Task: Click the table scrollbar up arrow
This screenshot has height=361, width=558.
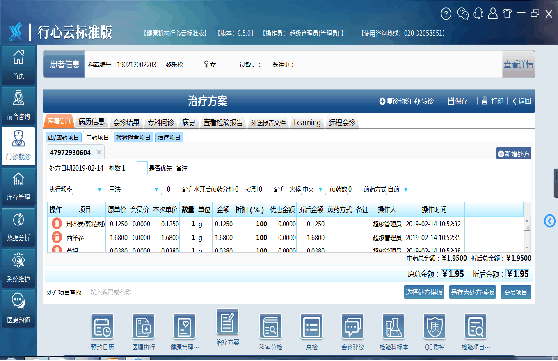Action: click(x=527, y=221)
